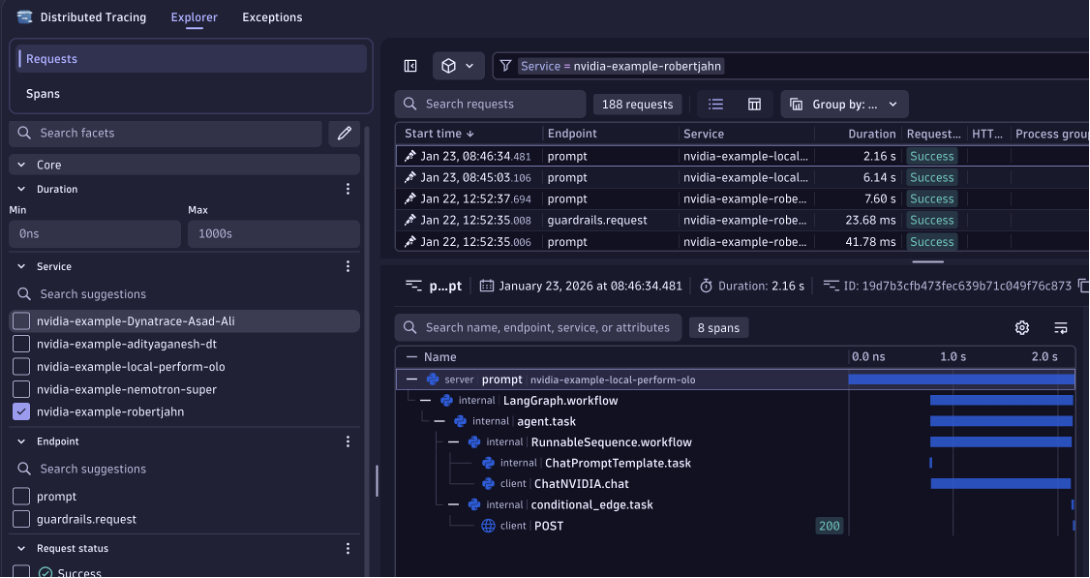Click the Search requests field
The height and width of the screenshot is (578, 1090).
click(x=490, y=104)
